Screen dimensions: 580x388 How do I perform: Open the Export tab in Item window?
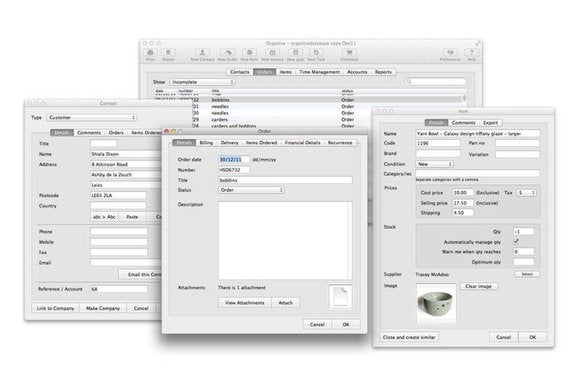(490, 123)
